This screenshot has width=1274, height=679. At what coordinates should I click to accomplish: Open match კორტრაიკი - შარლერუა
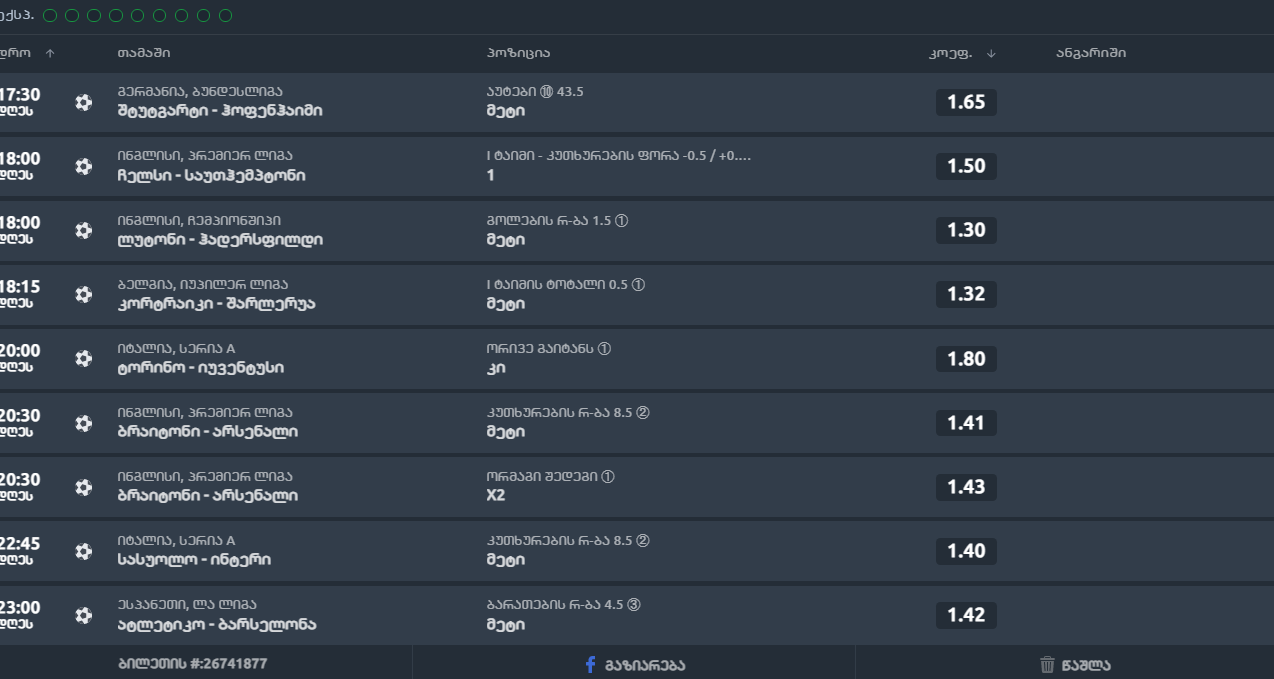pos(216,303)
